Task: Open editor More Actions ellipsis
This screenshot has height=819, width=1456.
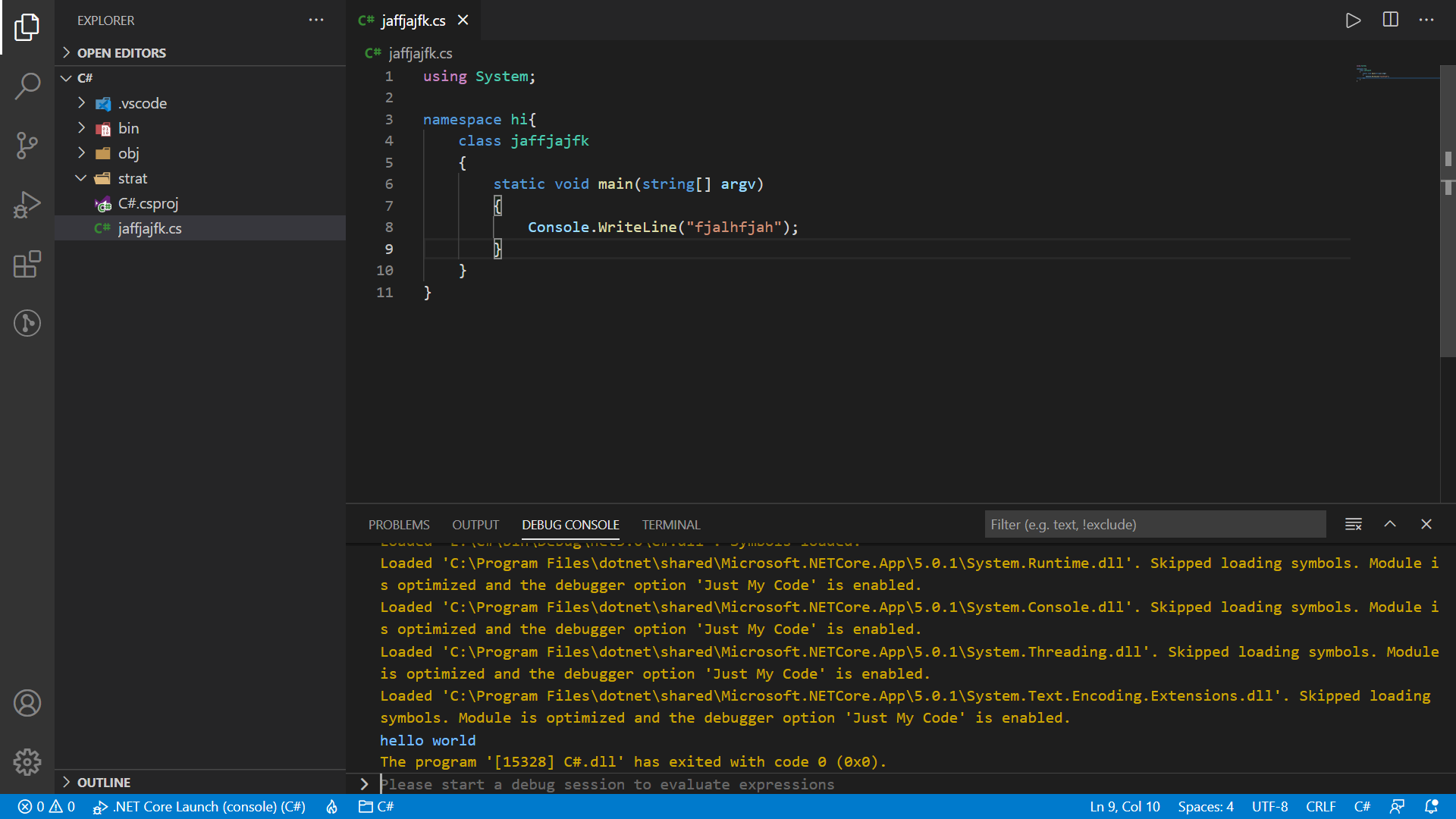Action: 1426,20
